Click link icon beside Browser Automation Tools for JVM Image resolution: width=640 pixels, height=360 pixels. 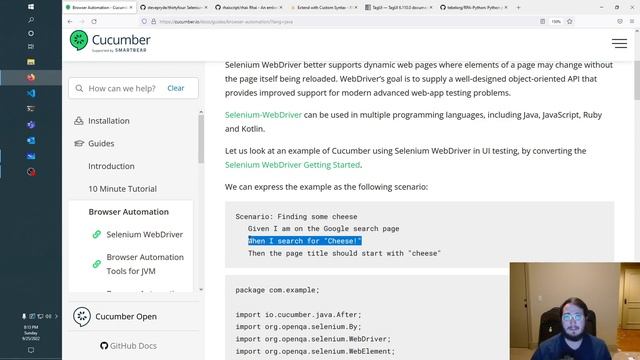pyautogui.click(x=97, y=264)
